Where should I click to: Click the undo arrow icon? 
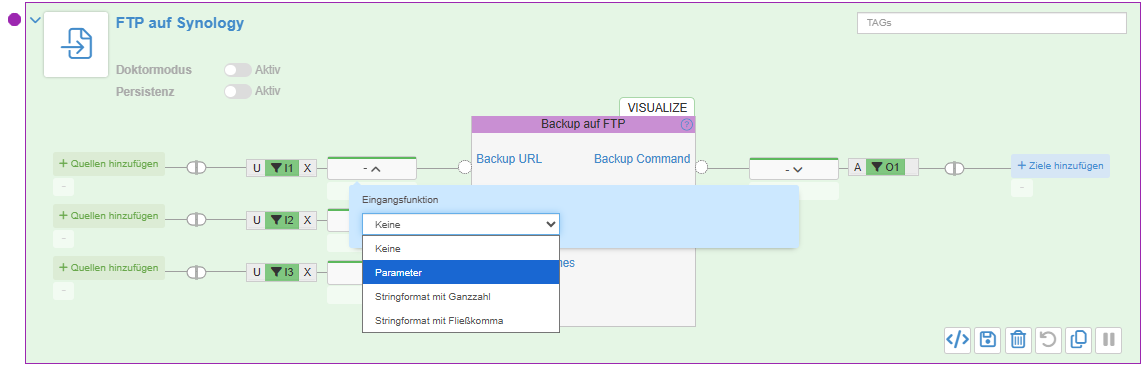(1048, 340)
